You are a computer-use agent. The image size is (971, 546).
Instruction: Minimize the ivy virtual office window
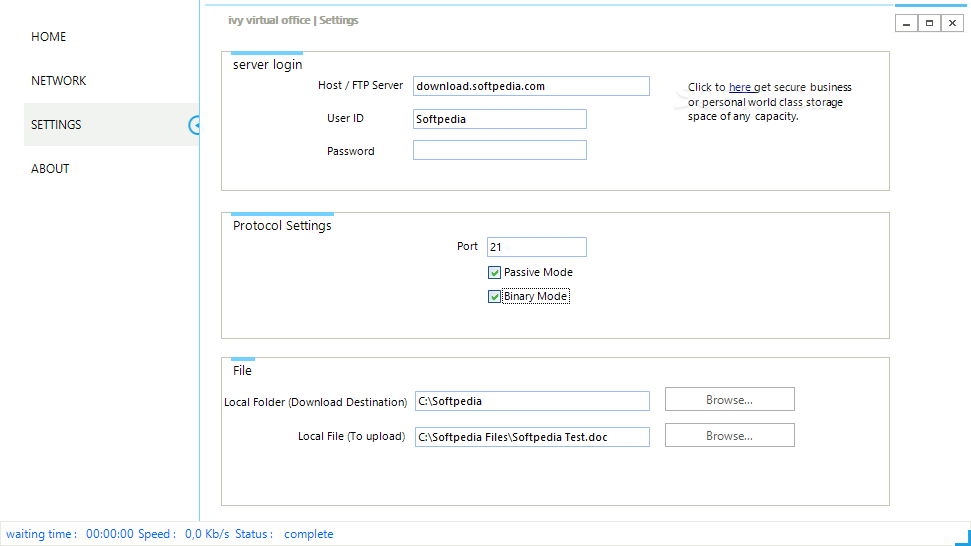tap(906, 24)
